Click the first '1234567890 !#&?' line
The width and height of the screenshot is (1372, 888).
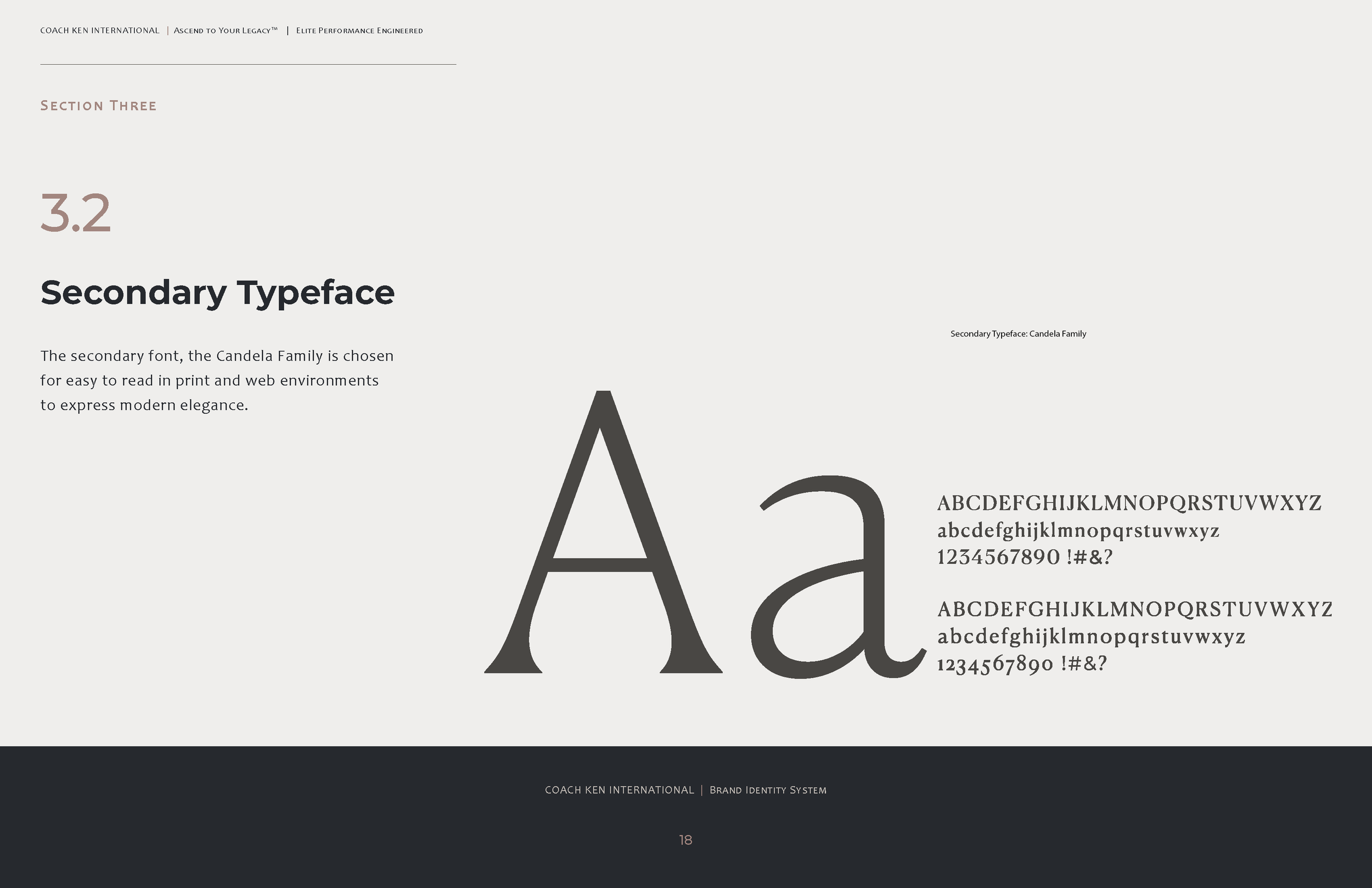pos(1025,557)
